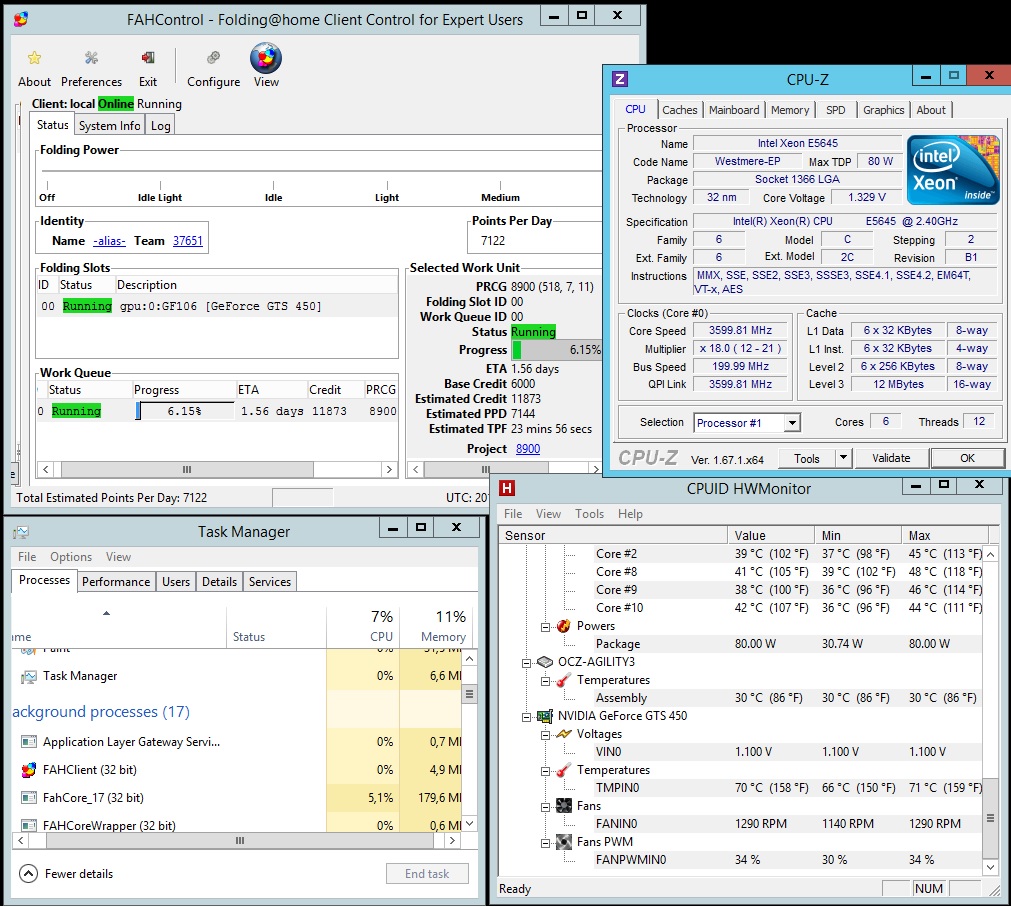Click the Fans PWM icon in HWMonitor
The height and width of the screenshot is (907, 1011).
(564, 842)
